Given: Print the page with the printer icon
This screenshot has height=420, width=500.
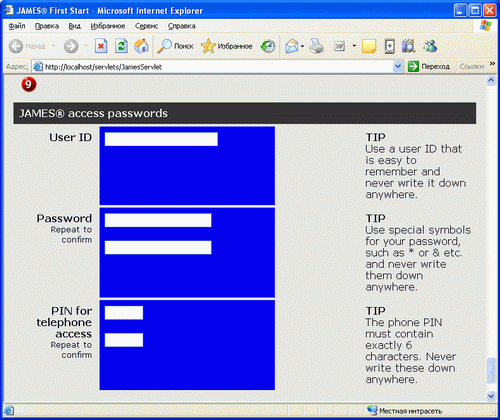Looking at the screenshot, I should (x=316, y=46).
